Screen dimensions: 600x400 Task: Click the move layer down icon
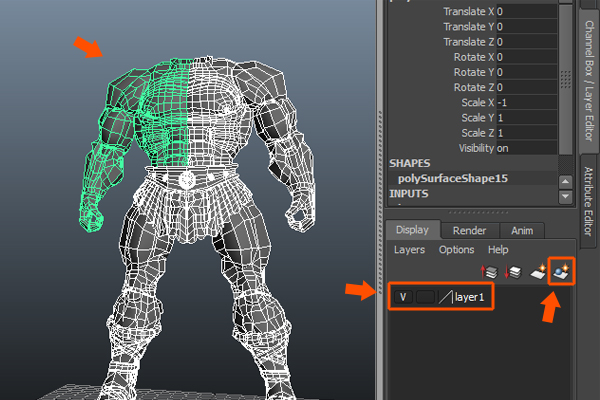coord(513,271)
